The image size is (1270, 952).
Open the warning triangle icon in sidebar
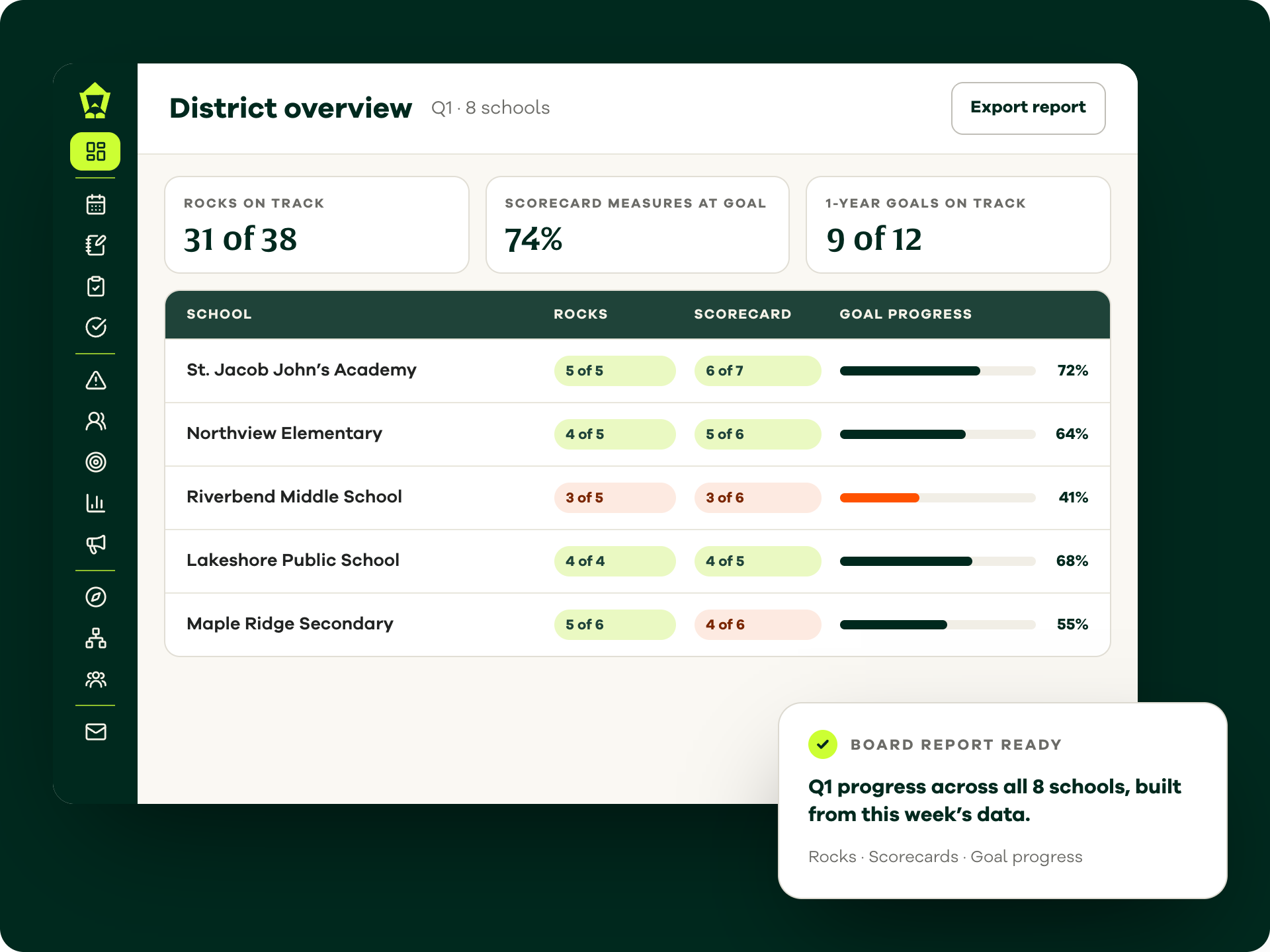[96, 380]
